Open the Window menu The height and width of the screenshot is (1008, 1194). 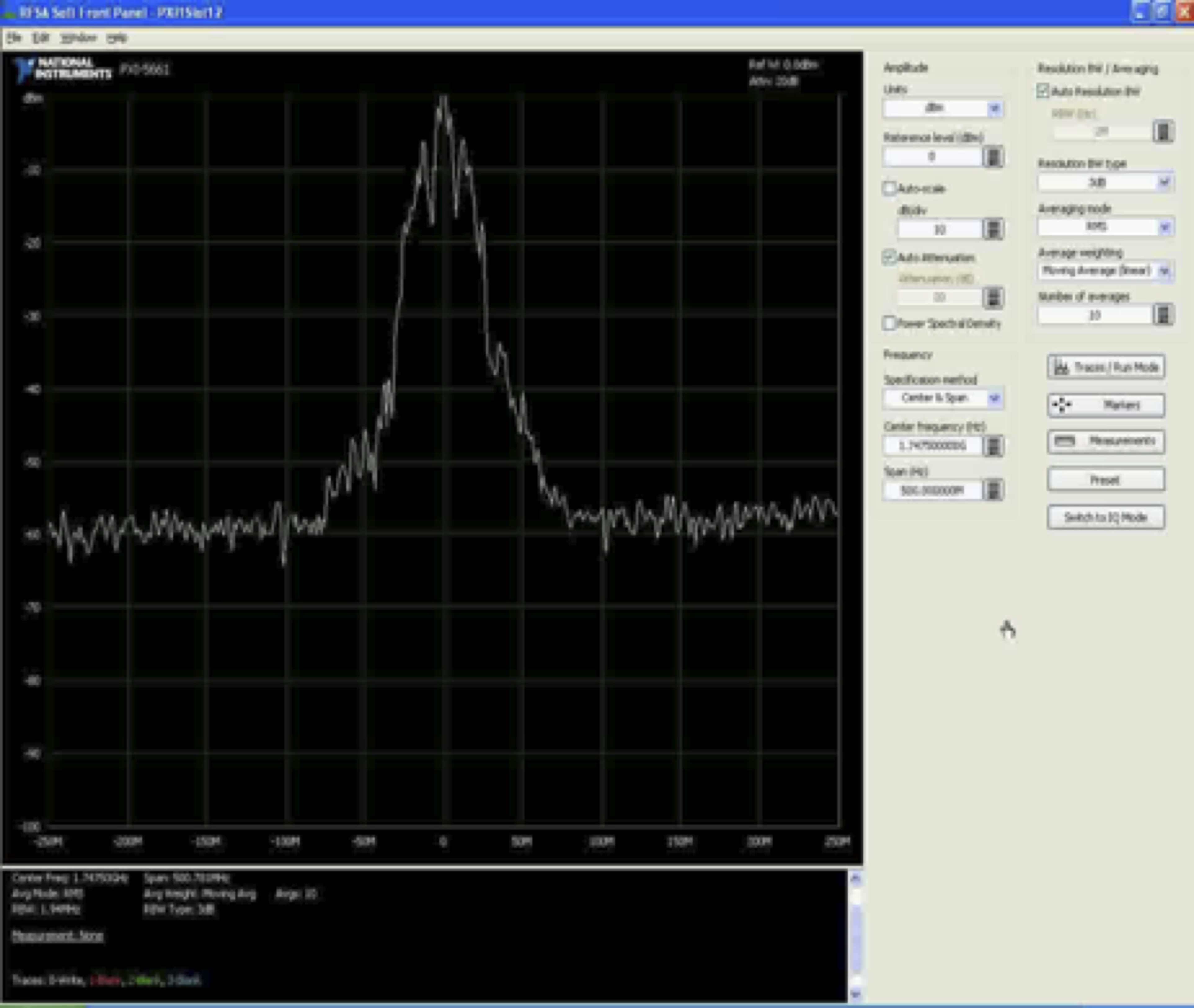coord(78,38)
